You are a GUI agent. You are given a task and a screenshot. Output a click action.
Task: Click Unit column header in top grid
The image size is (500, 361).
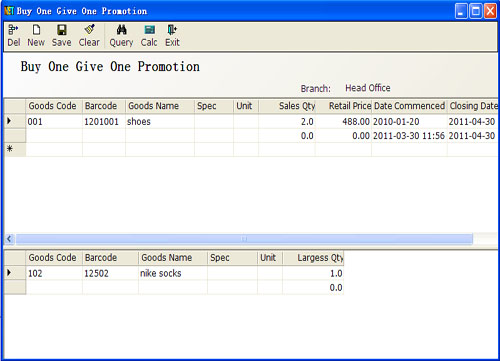[x=246, y=106]
